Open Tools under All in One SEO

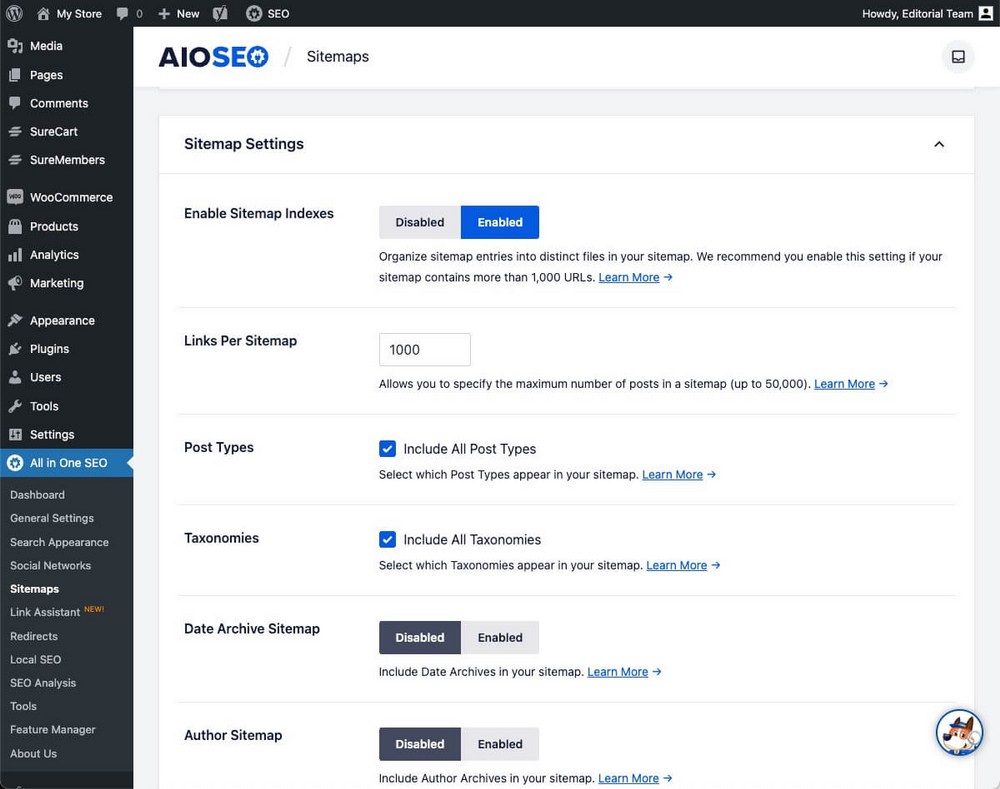[23, 706]
